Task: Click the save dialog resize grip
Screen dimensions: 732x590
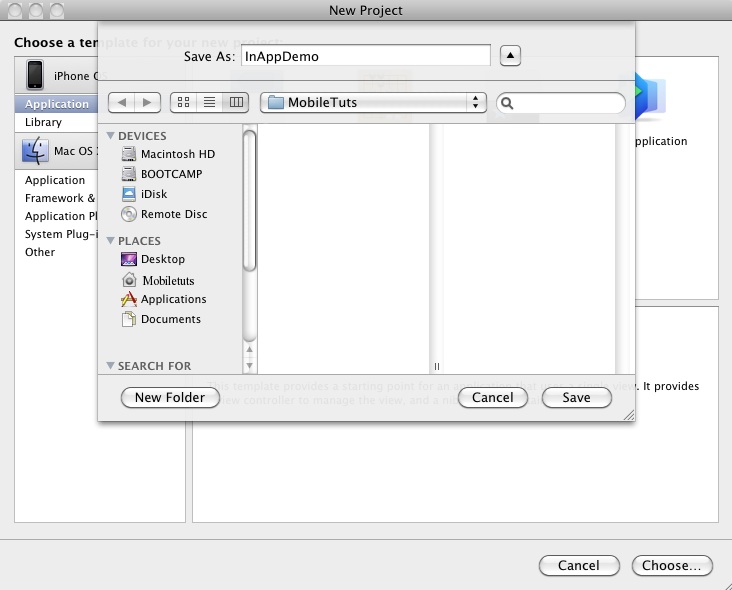Action: click(629, 415)
